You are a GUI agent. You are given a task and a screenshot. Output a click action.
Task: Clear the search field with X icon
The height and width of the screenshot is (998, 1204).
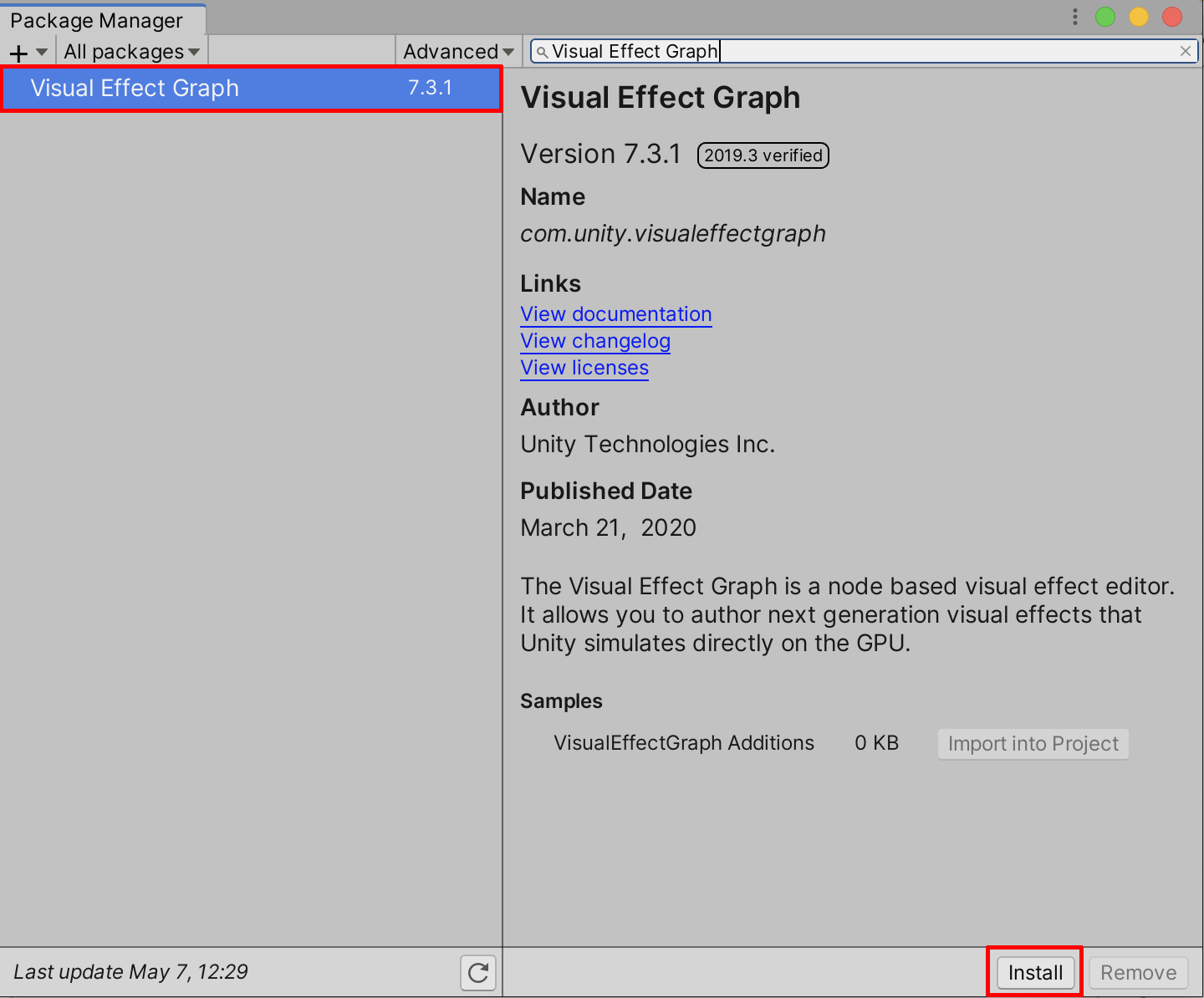pos(1185,51)
